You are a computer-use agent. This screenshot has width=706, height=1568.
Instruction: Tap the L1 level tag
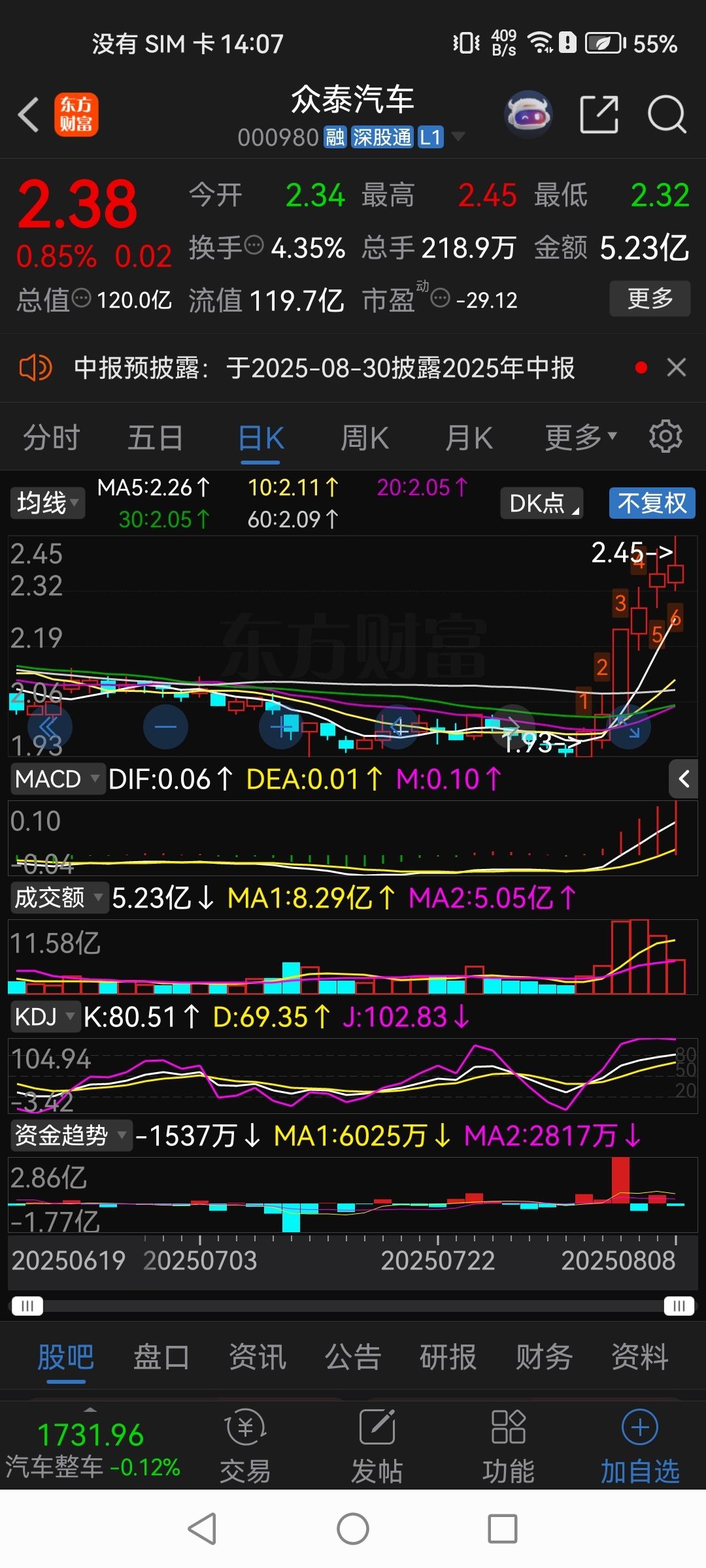tap(431, 137)
